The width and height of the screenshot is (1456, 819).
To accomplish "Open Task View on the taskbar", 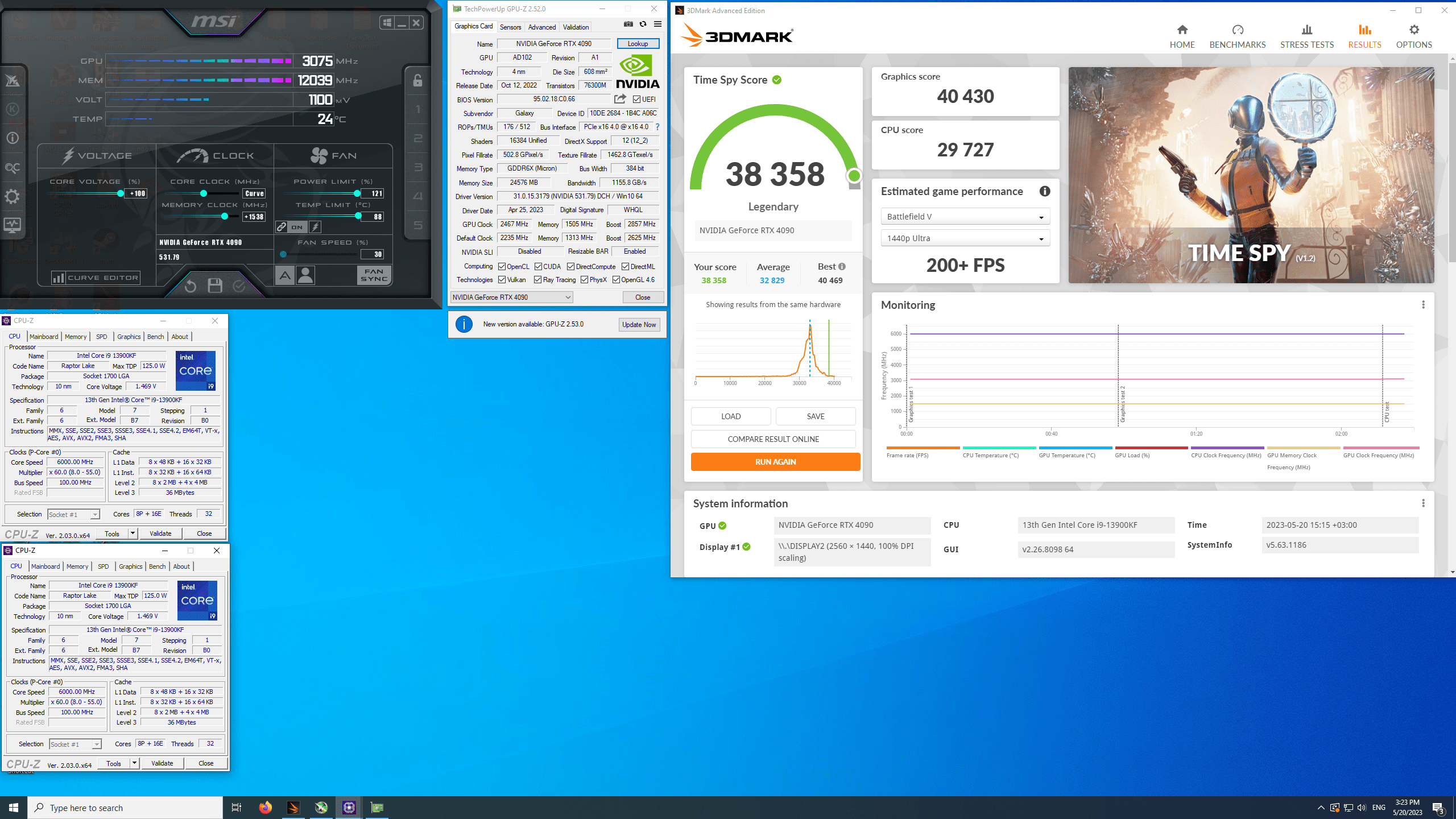I will click(237, 808).
